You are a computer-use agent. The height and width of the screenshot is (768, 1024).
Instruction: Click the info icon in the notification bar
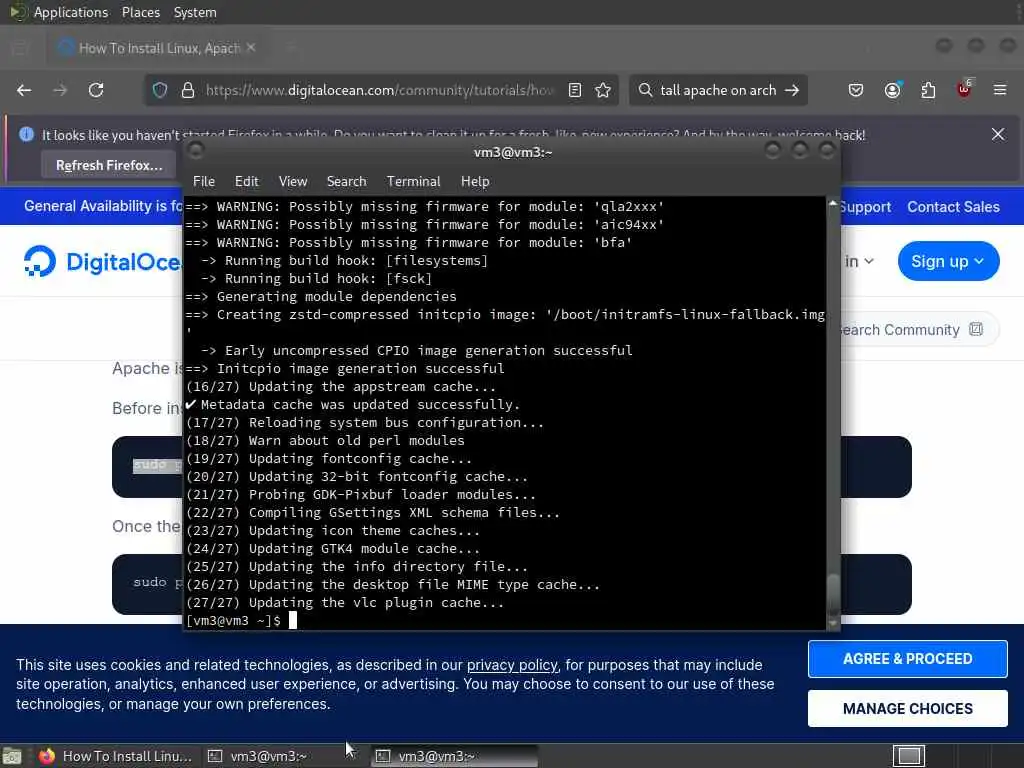(x=26, y=135)
